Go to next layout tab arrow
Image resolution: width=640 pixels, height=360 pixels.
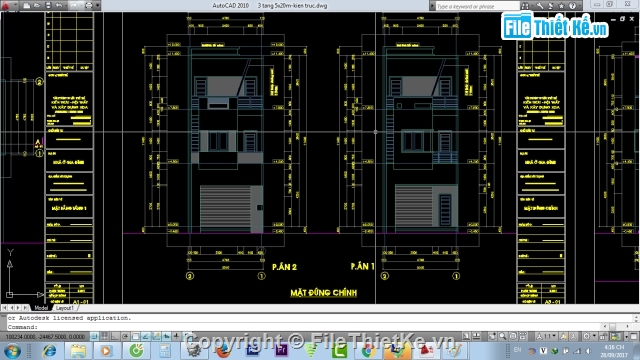18,308
